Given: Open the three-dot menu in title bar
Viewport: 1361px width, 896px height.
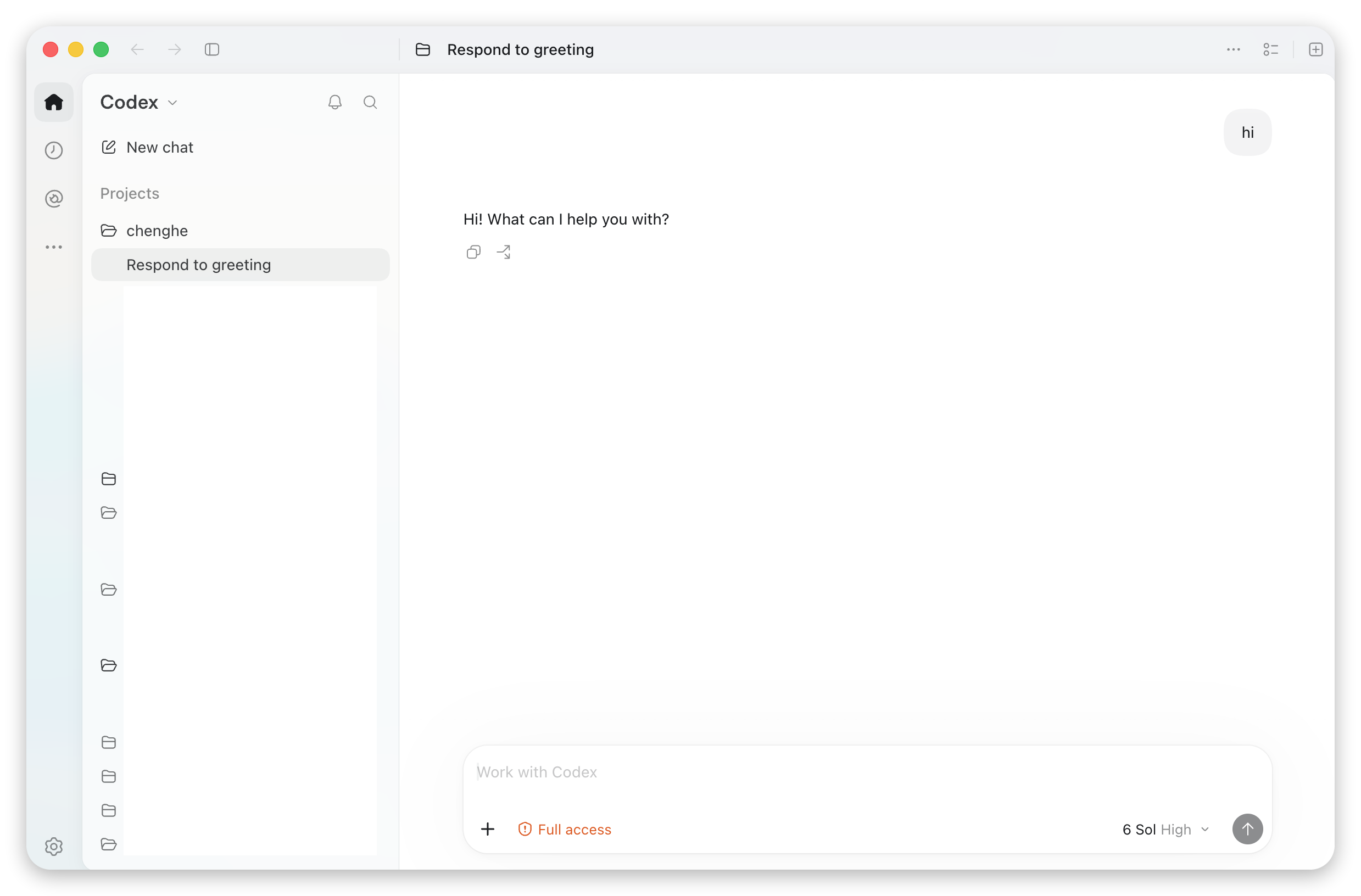Looking at the screenshot, I should tap(1234, 50).
